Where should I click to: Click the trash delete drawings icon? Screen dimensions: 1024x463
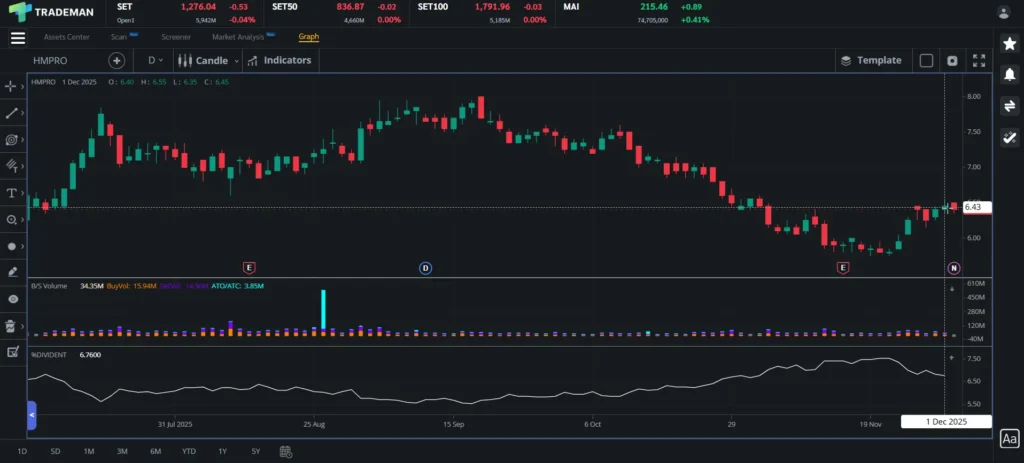(12, 325)
